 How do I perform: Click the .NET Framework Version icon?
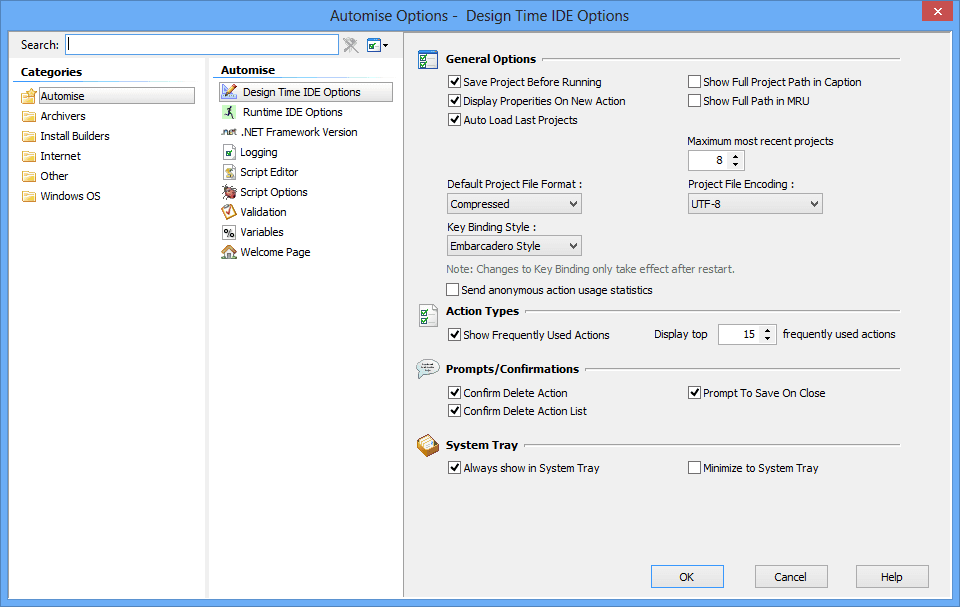click(x=229, y=132)
